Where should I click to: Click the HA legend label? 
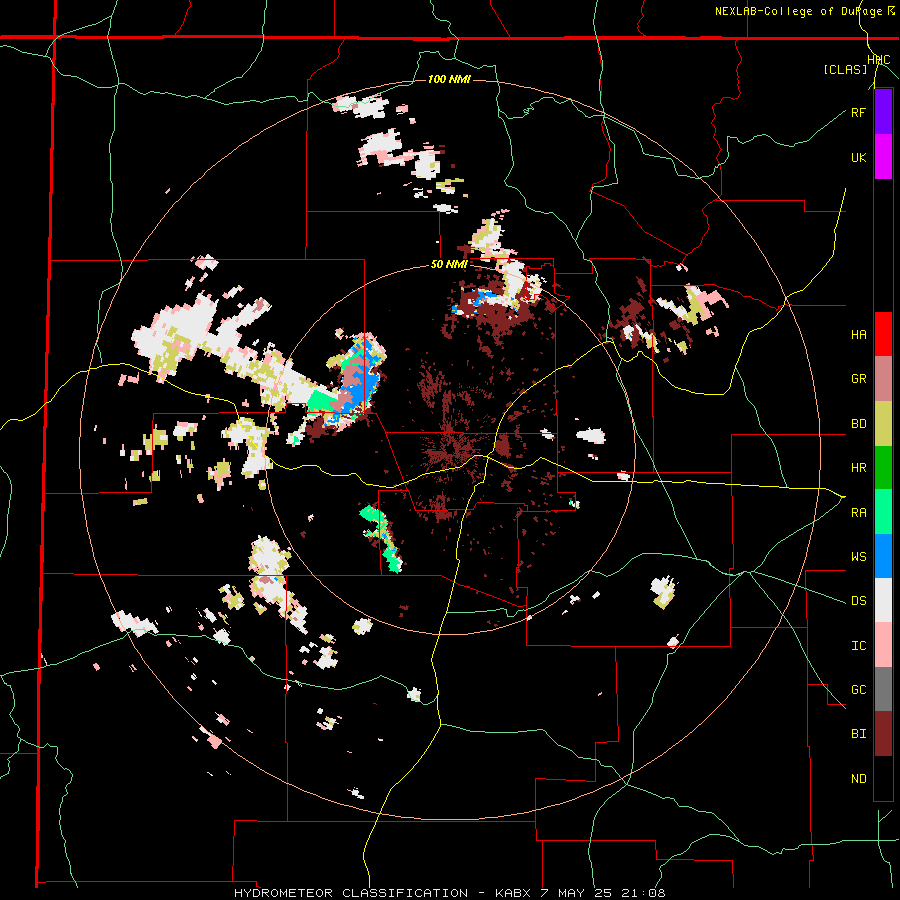858,334
